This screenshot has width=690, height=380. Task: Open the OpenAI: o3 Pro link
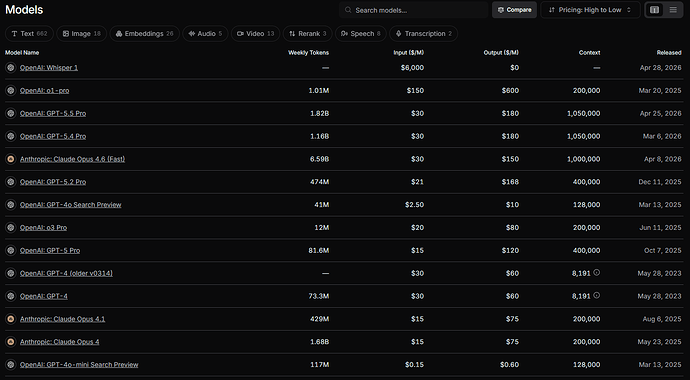pyautogui.click(x=44, y=228)
